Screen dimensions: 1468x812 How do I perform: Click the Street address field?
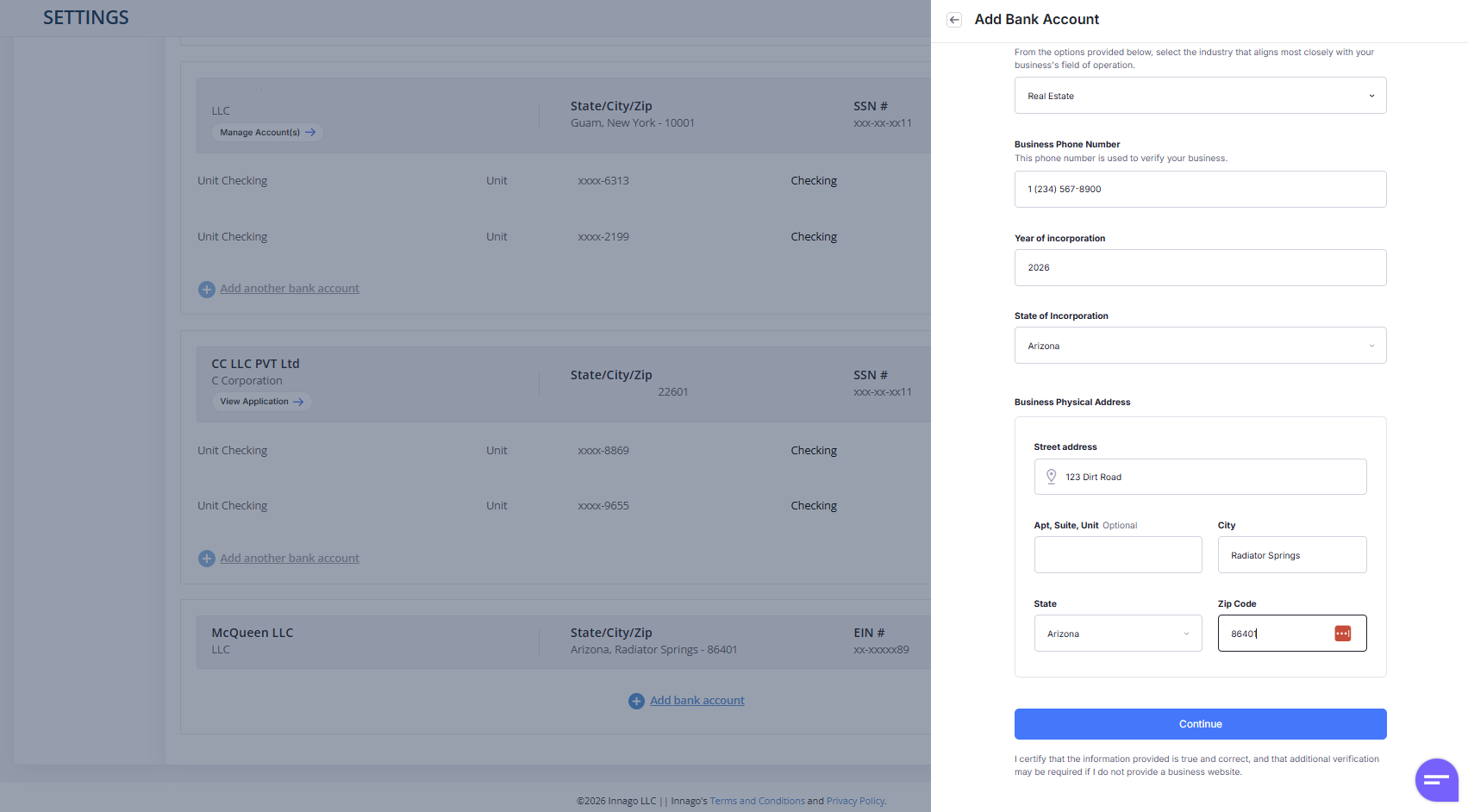click(1200, 477)
